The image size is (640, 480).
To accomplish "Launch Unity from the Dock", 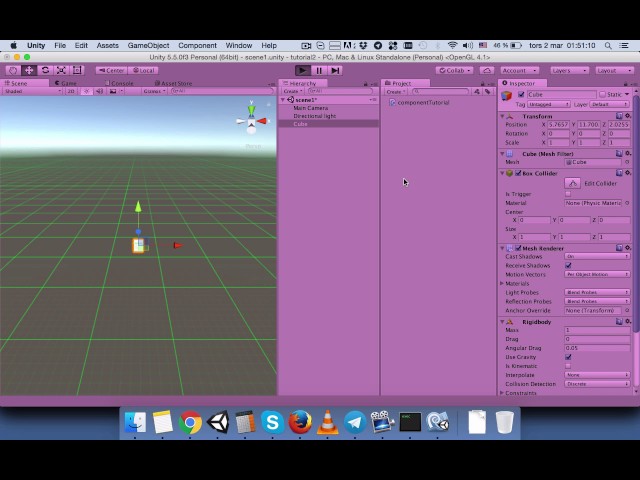I will 218,422.
